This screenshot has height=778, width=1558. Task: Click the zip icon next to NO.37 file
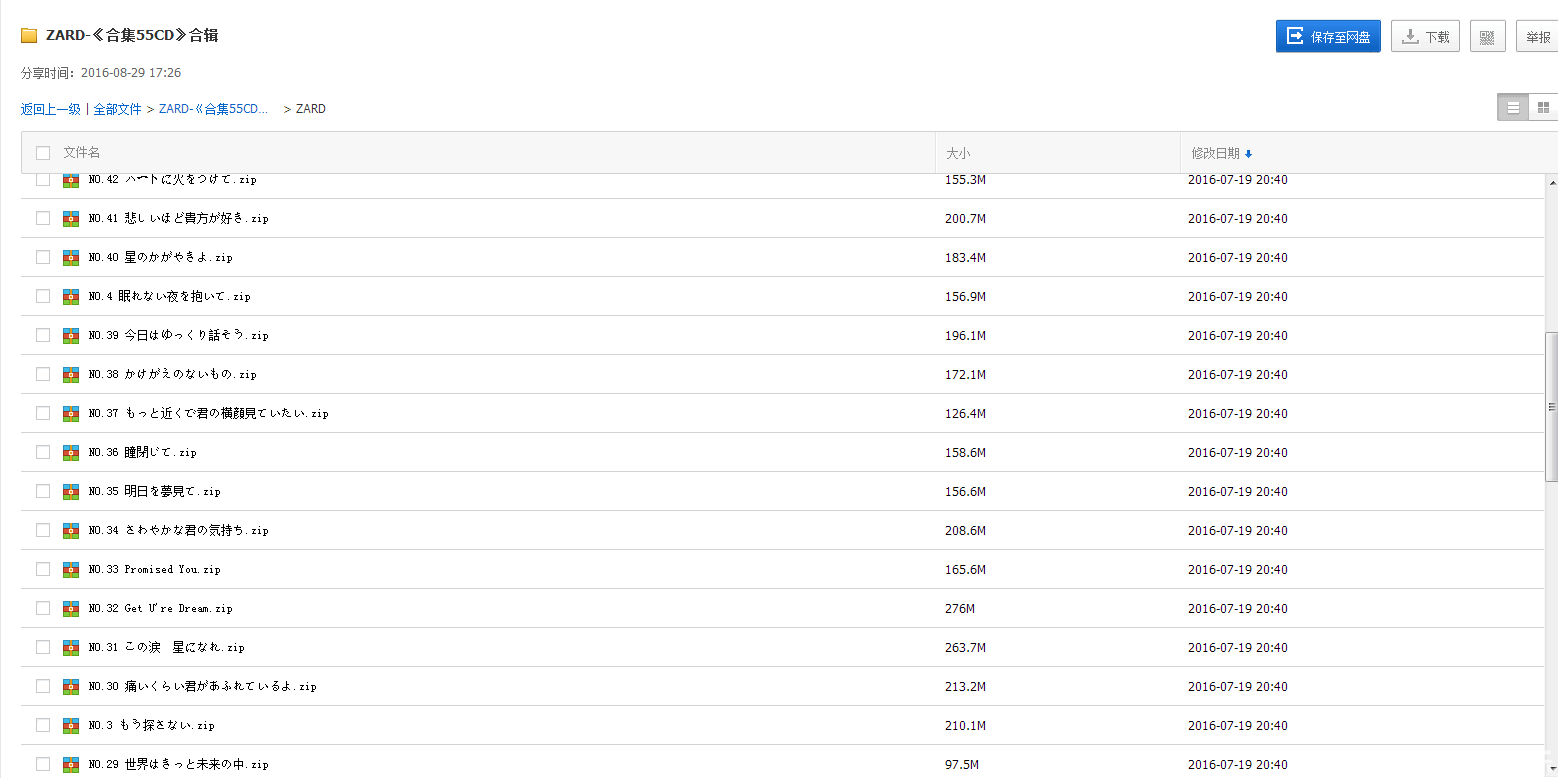click(x=71, y=413)
